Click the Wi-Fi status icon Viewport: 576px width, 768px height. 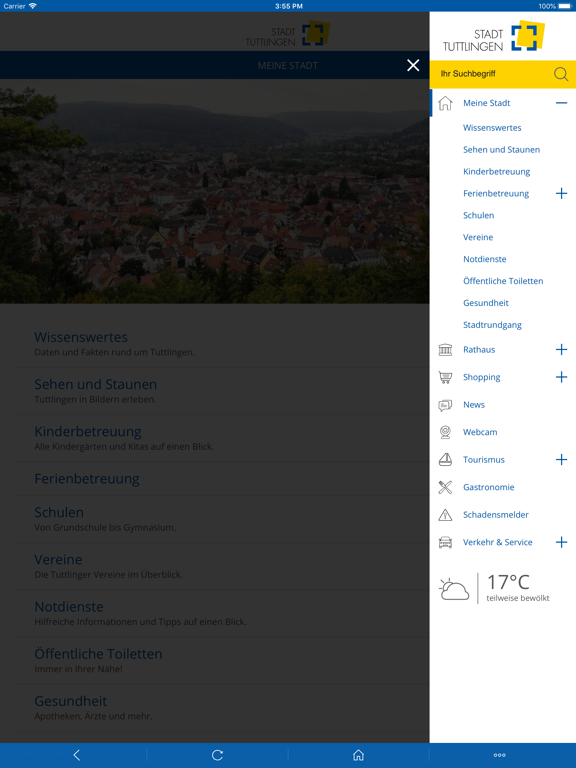[32, 6]
